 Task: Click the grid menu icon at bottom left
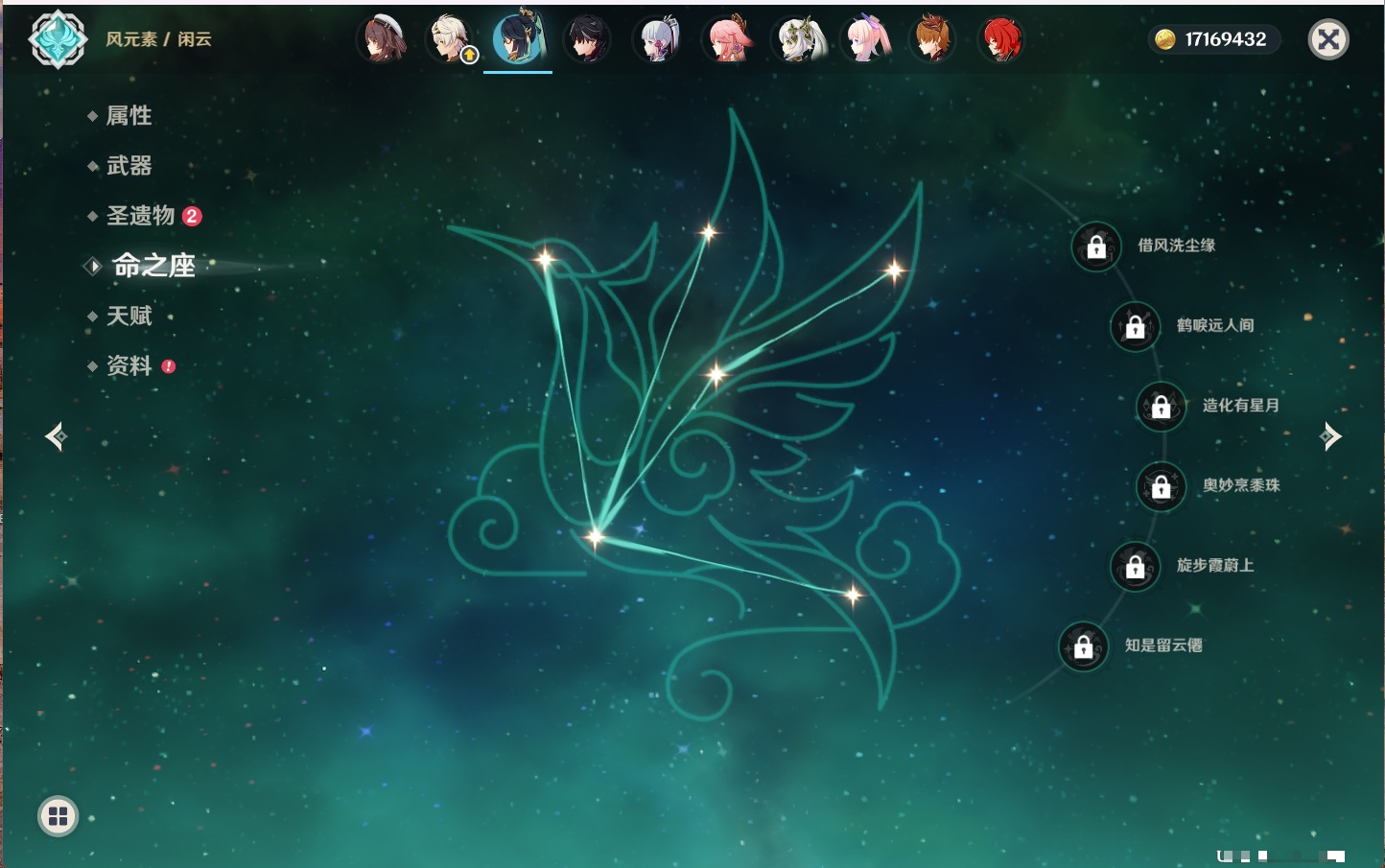(58, 816)
